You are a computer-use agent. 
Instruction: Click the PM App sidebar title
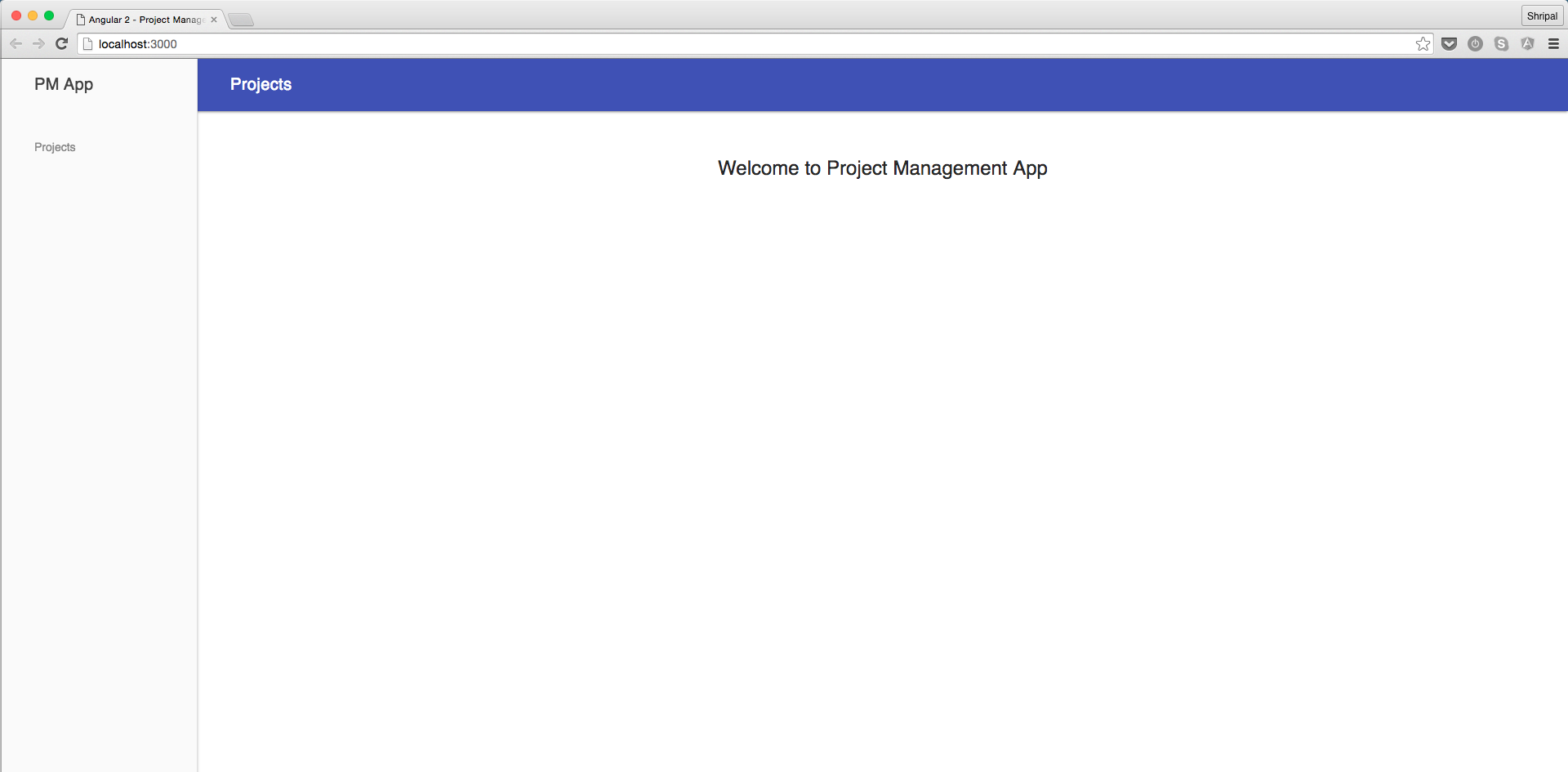[64, 84]
